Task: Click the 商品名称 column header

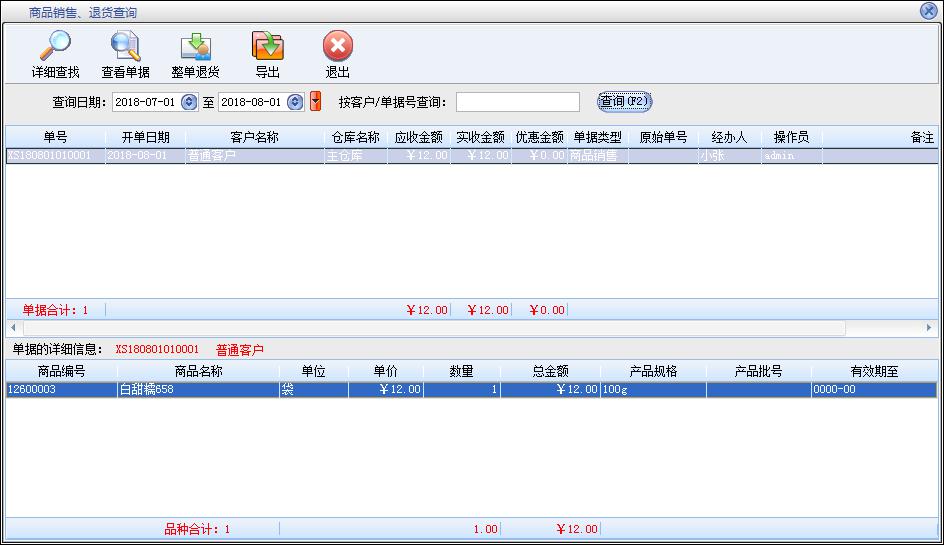Action: [x=197, y=371]
